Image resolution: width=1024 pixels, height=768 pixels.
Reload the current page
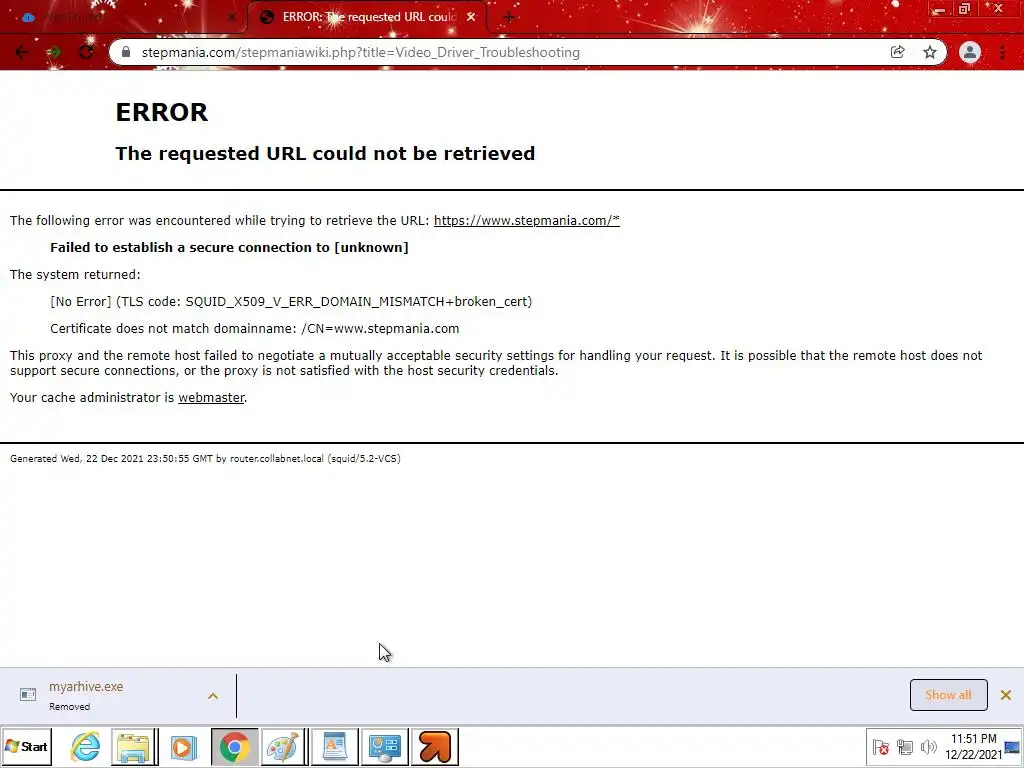tap(86, 52)
